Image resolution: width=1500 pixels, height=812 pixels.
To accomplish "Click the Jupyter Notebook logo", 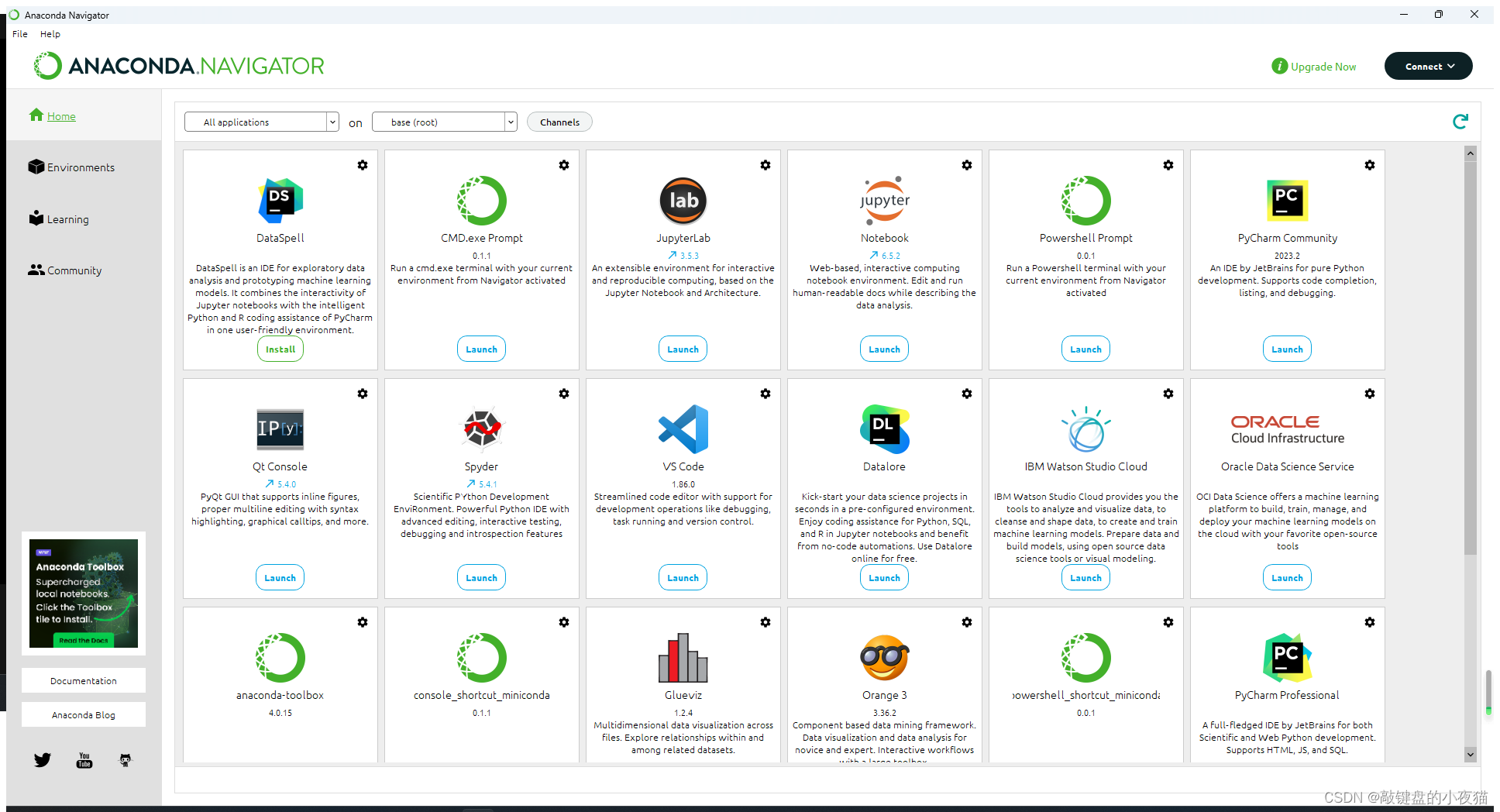I will 885,200.
